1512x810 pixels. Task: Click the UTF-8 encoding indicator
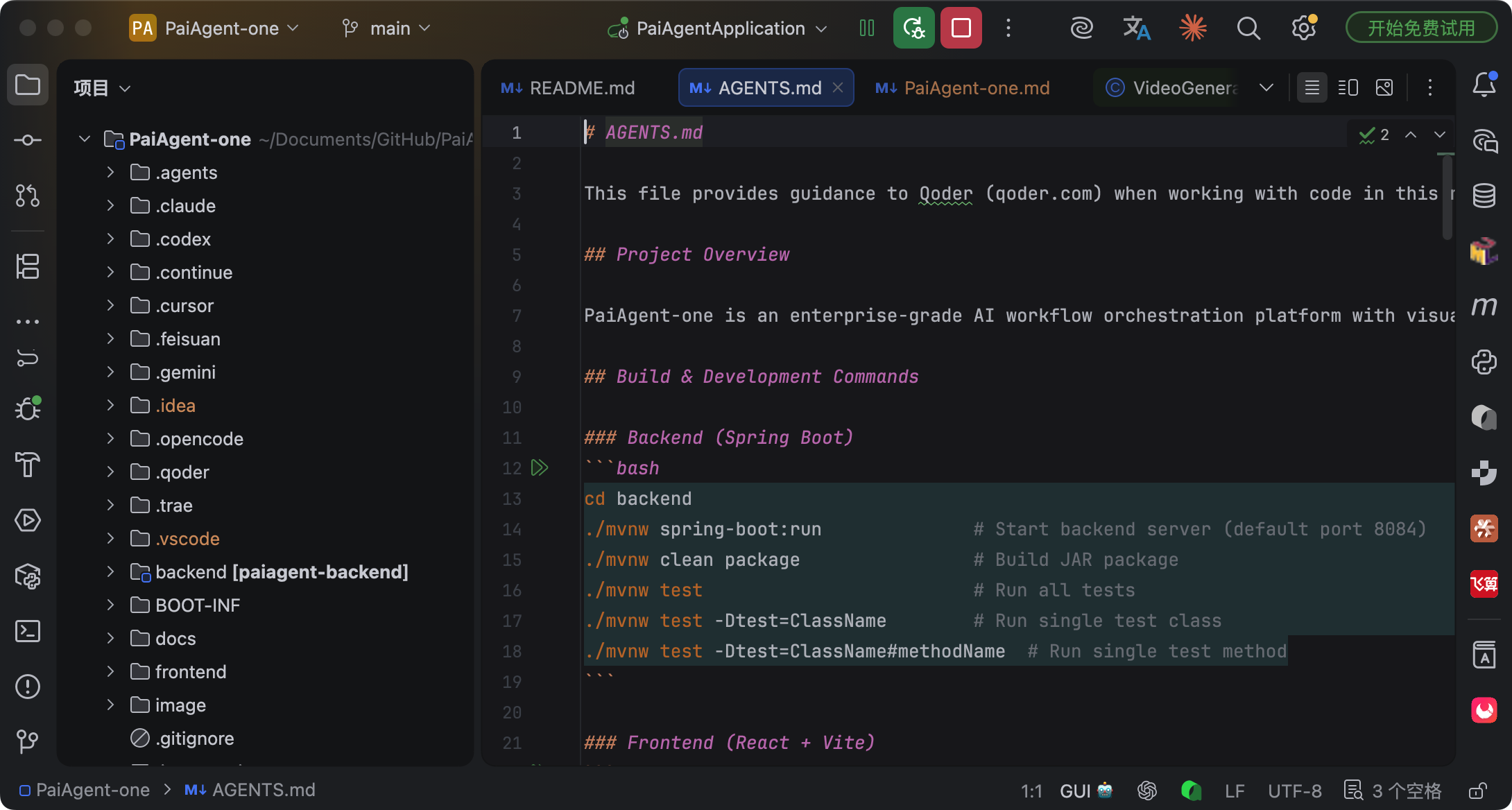pos(1295,791)
